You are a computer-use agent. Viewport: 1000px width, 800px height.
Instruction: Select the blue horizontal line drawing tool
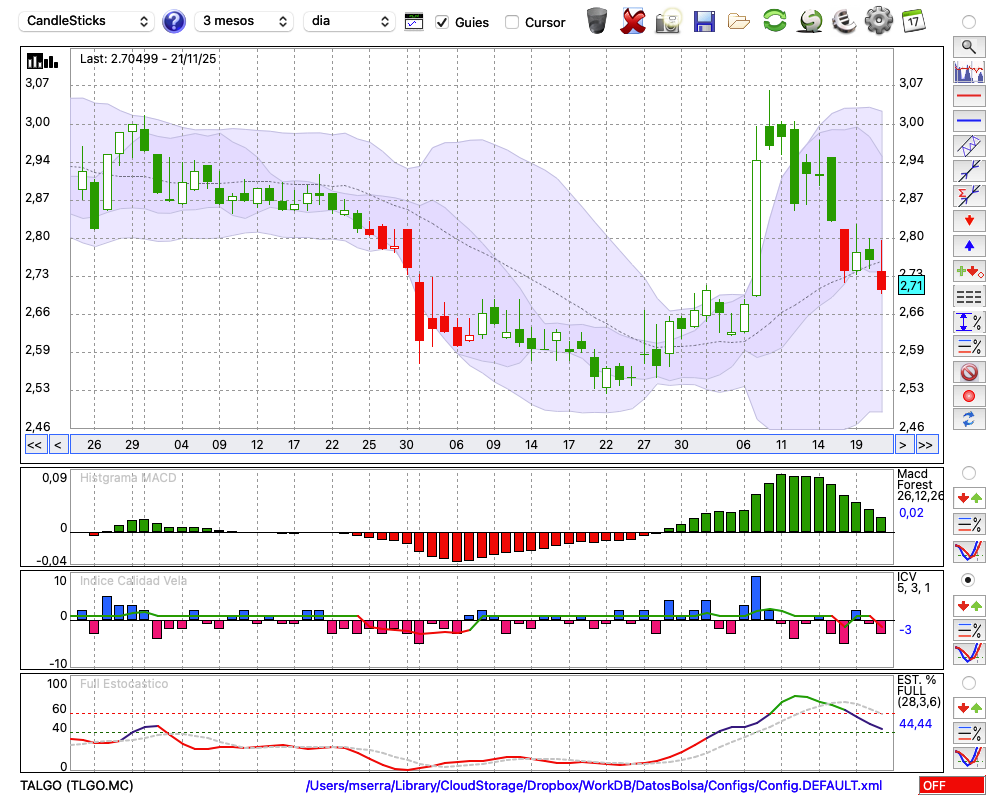[968, 121]
